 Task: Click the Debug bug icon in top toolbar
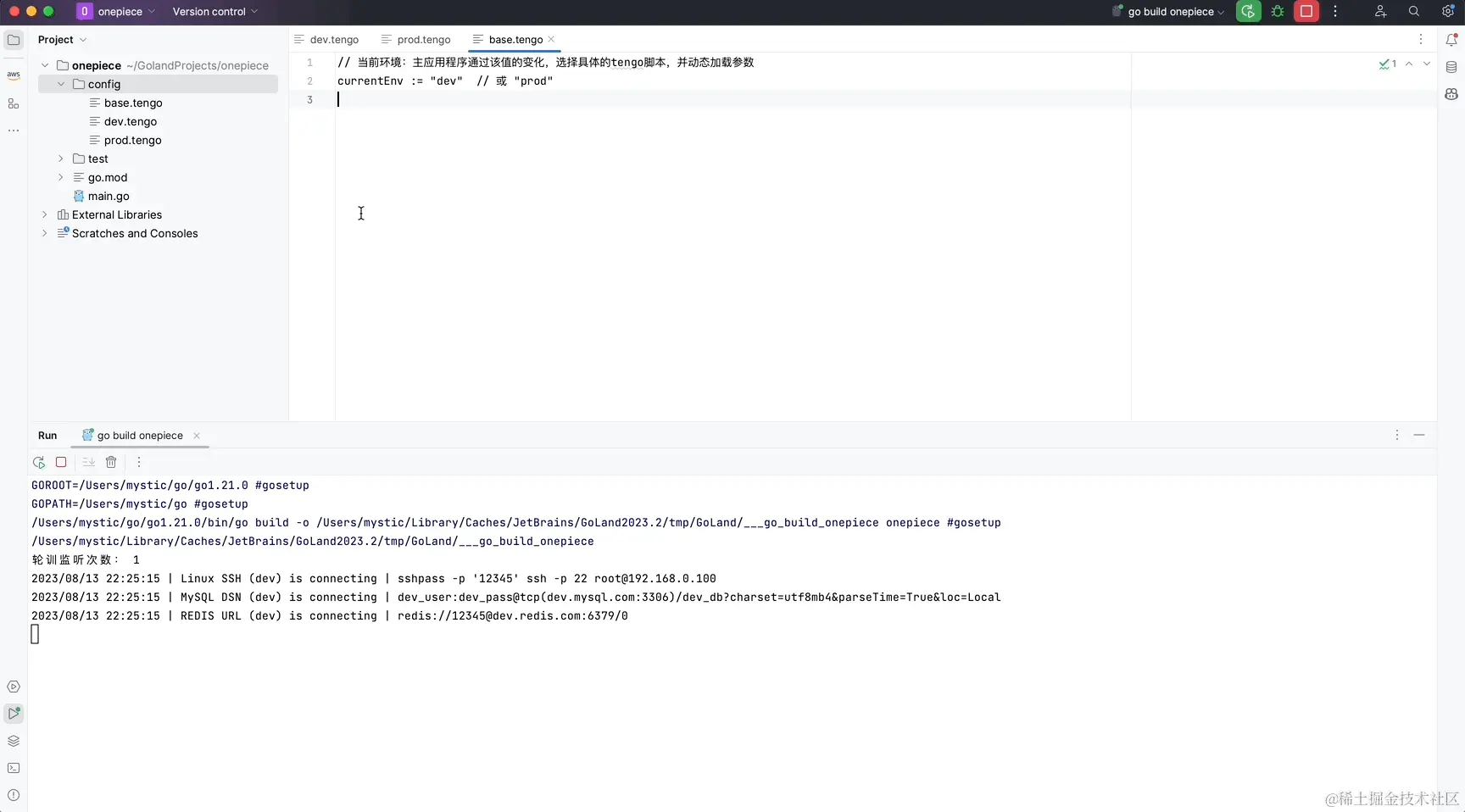coord(1278,12)
